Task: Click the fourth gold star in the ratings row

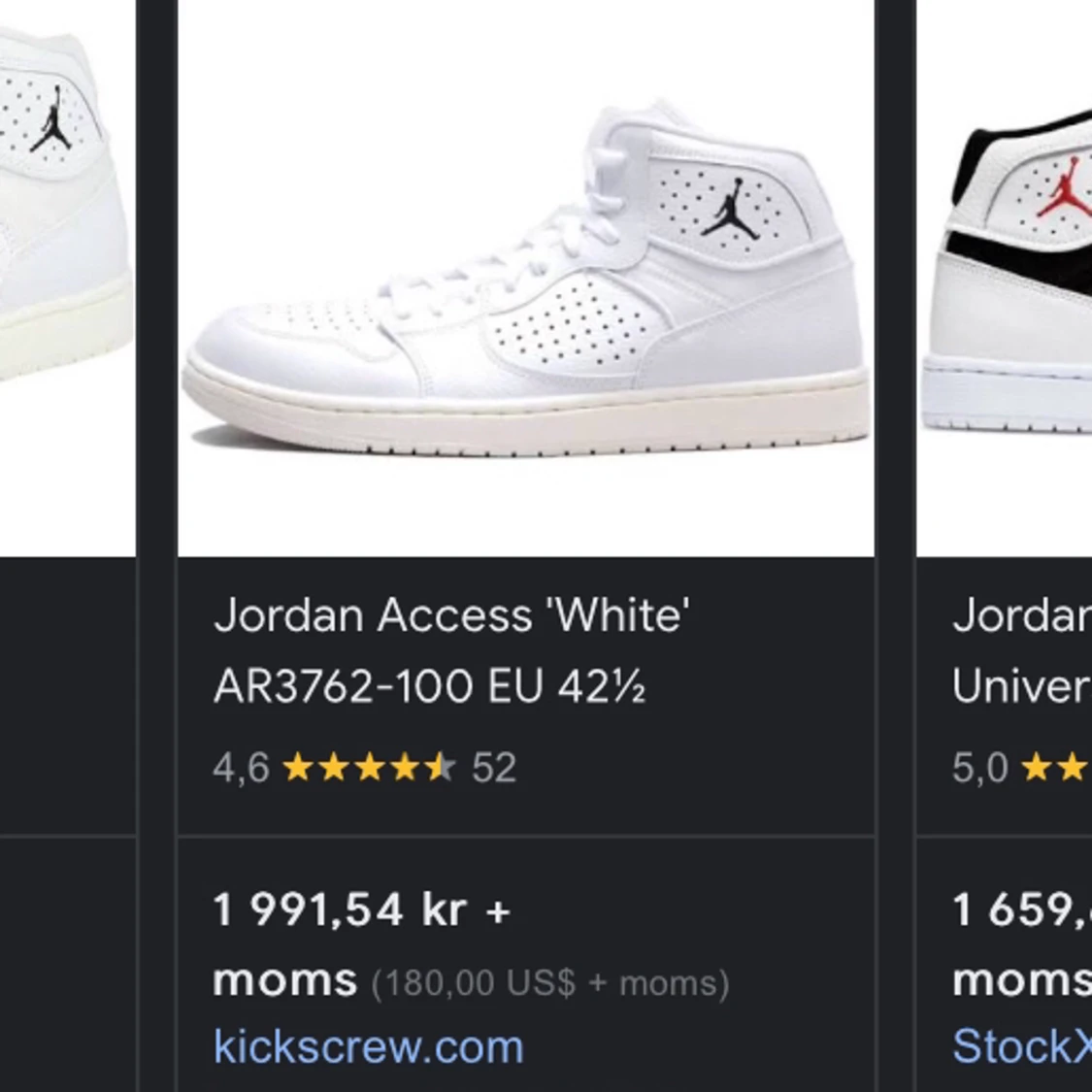Action: pos(403,769)
